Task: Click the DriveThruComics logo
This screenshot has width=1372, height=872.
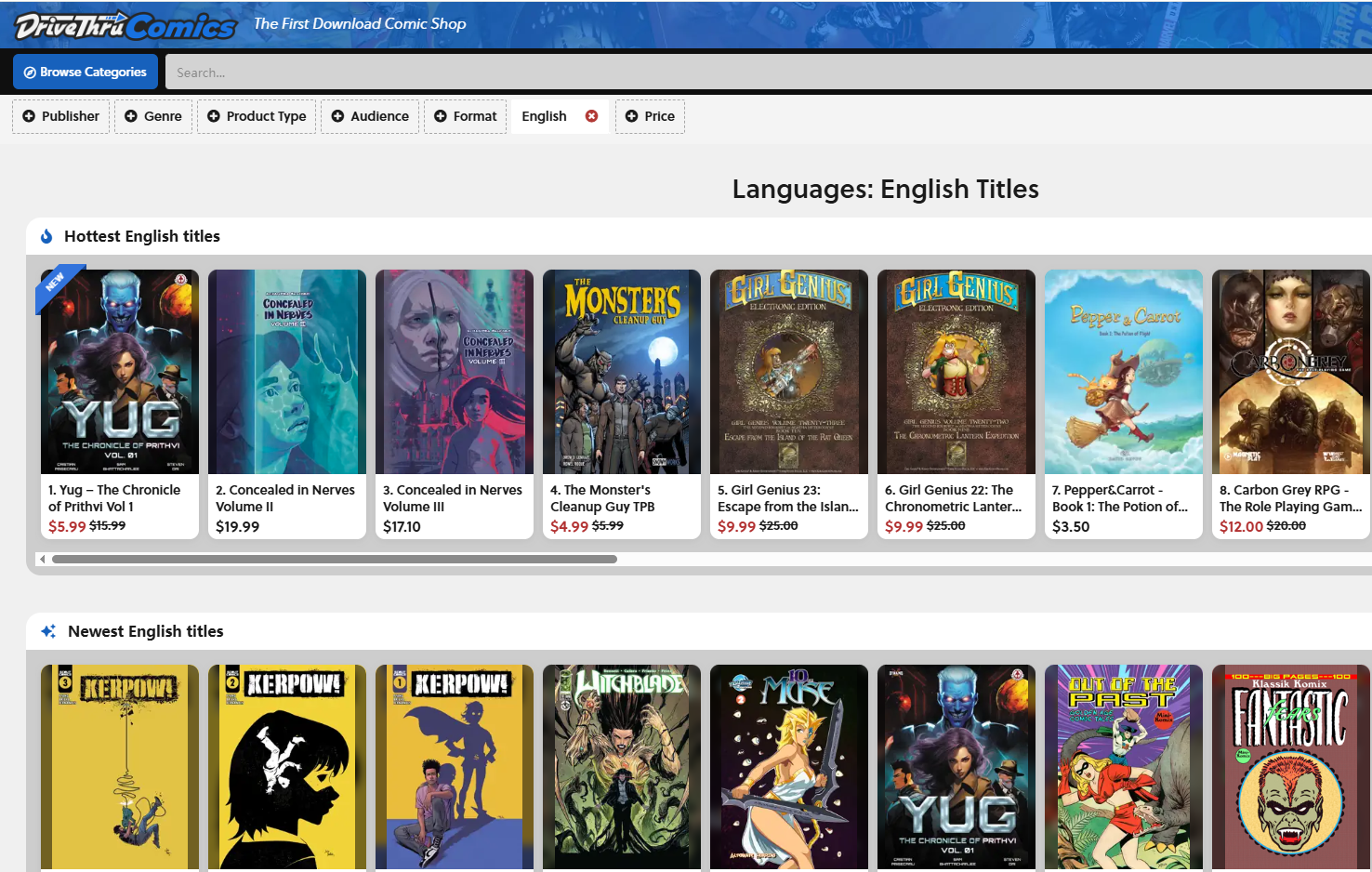Action: click(x=125, y=25)
